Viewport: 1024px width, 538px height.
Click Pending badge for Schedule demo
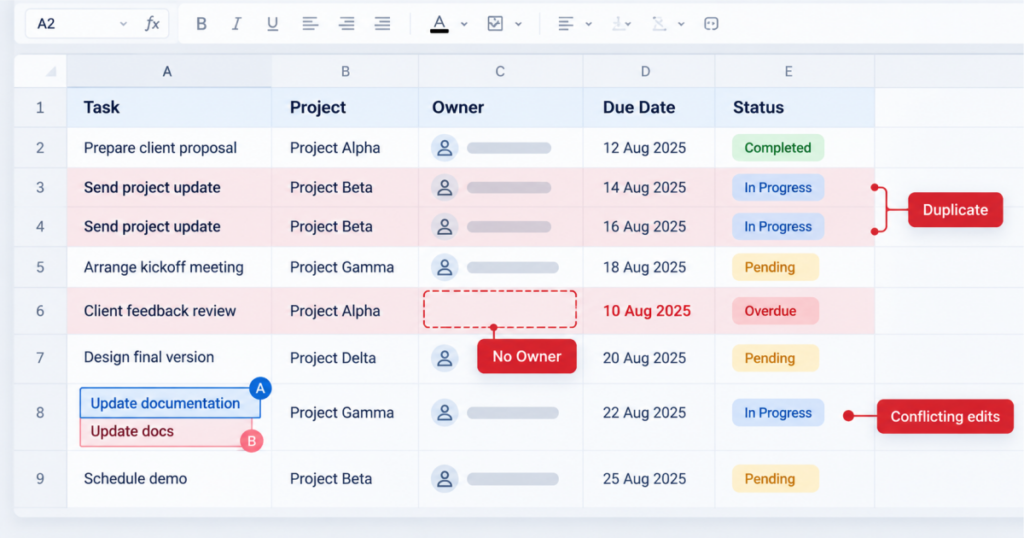pyautogui.click(x=775, y=479)
